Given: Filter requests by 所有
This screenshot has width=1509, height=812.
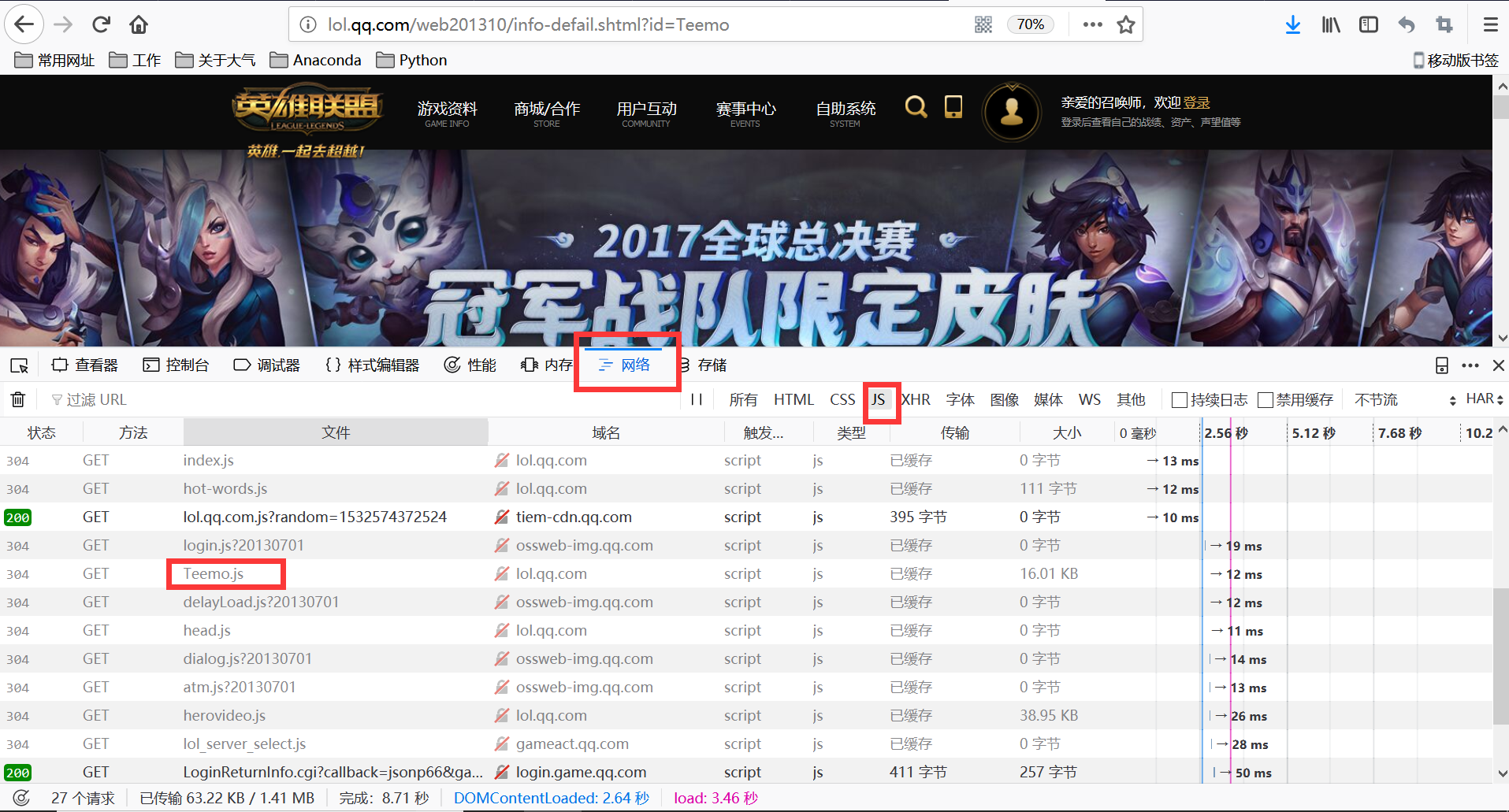Looking at the screenshot, I should coord(743,399).
